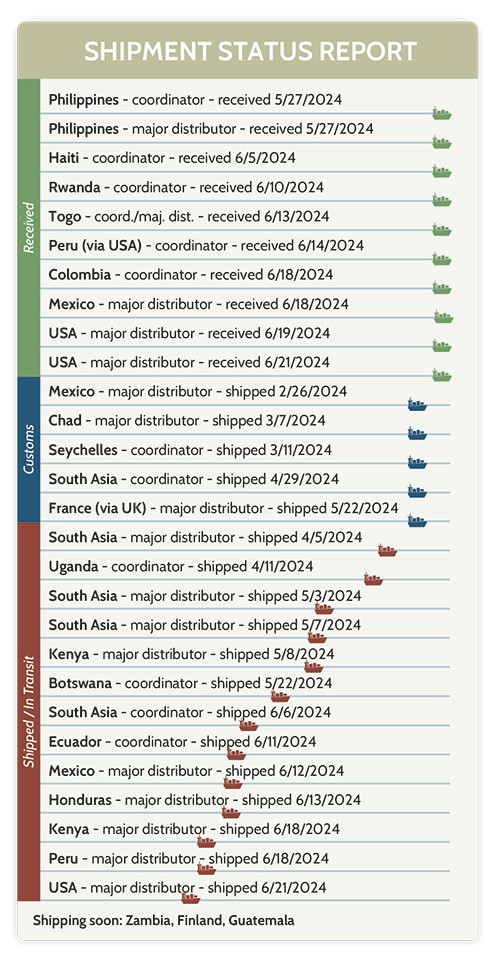Click the green ship icon for Rwanda coordinator

click(x=442, y=200)
